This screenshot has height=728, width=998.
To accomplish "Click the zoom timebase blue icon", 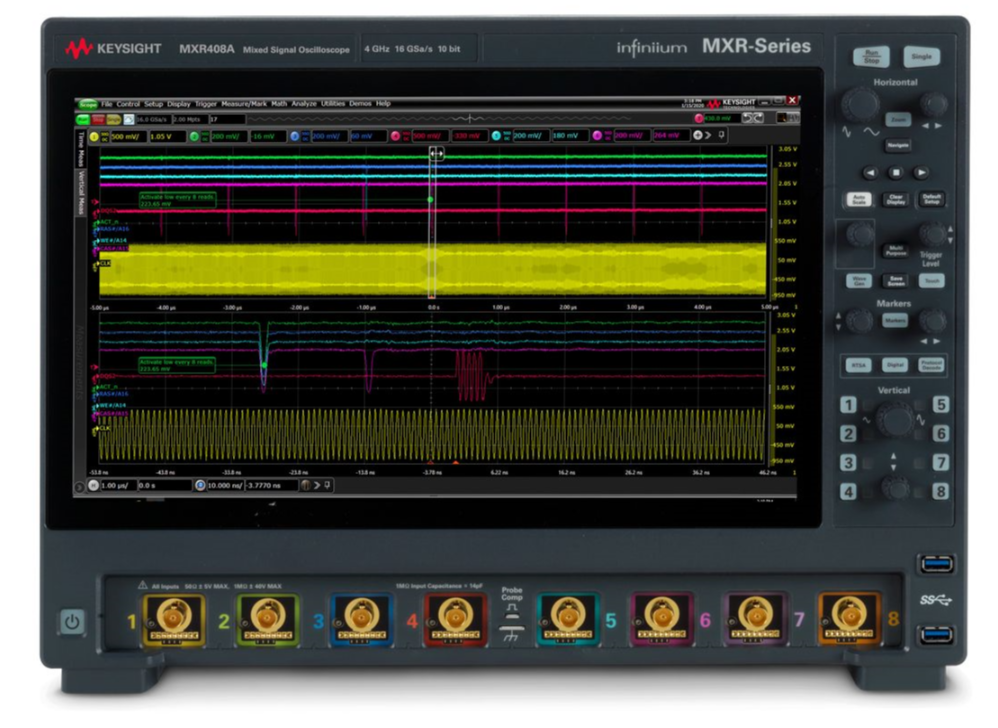I will point(200,486).
